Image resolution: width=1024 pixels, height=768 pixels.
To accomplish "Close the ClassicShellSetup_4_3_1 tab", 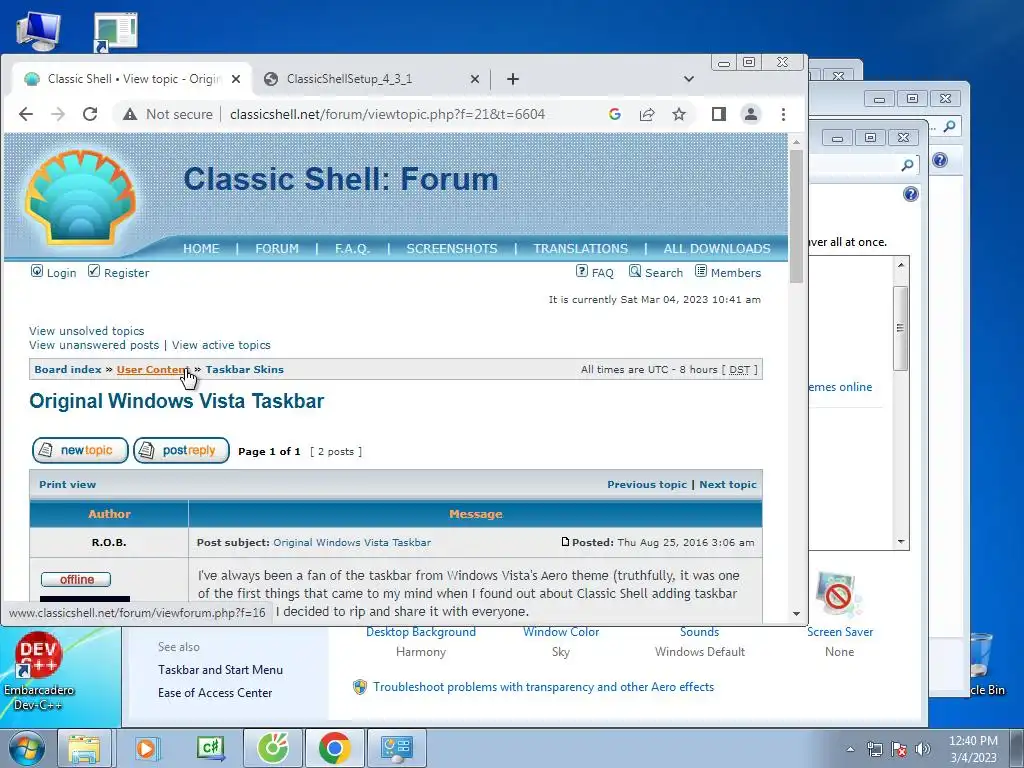I will click(x=475, y=79).
